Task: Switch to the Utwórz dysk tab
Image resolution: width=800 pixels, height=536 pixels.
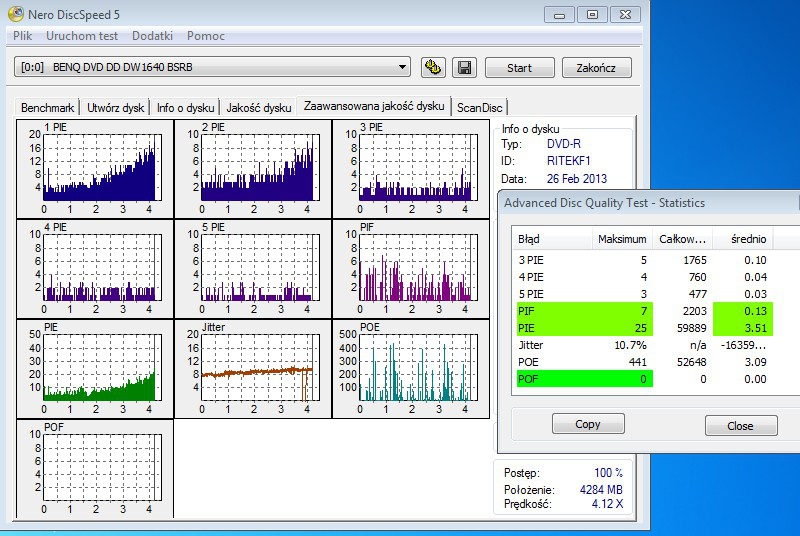Action: point(115,108)
